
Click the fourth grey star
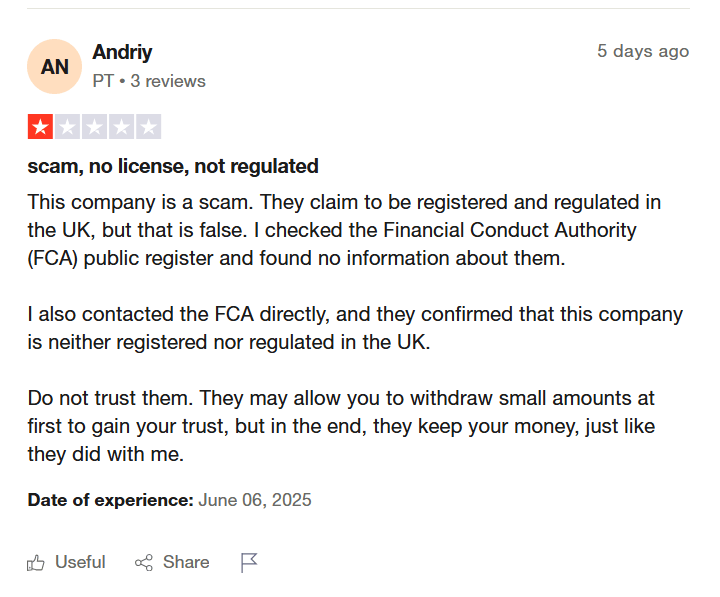coord(122,127)
